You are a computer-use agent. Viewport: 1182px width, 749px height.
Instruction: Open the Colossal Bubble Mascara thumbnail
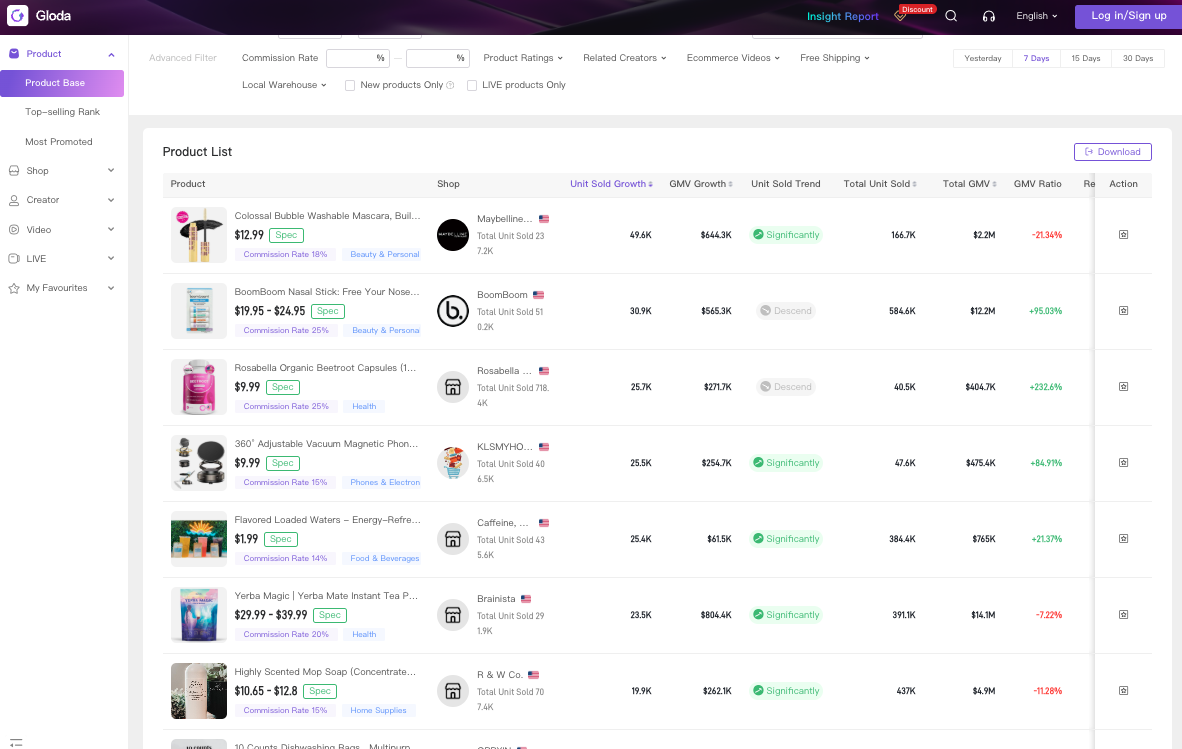(199, 235)
